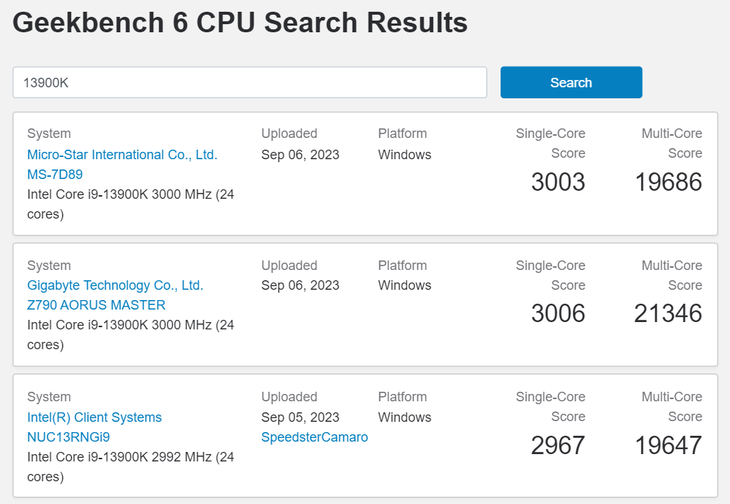Open the Intel Client Systems NUC13RNGi9 link
Viewport: 730px width, 504px height.
pyautogui.click(x=94, y=427)
